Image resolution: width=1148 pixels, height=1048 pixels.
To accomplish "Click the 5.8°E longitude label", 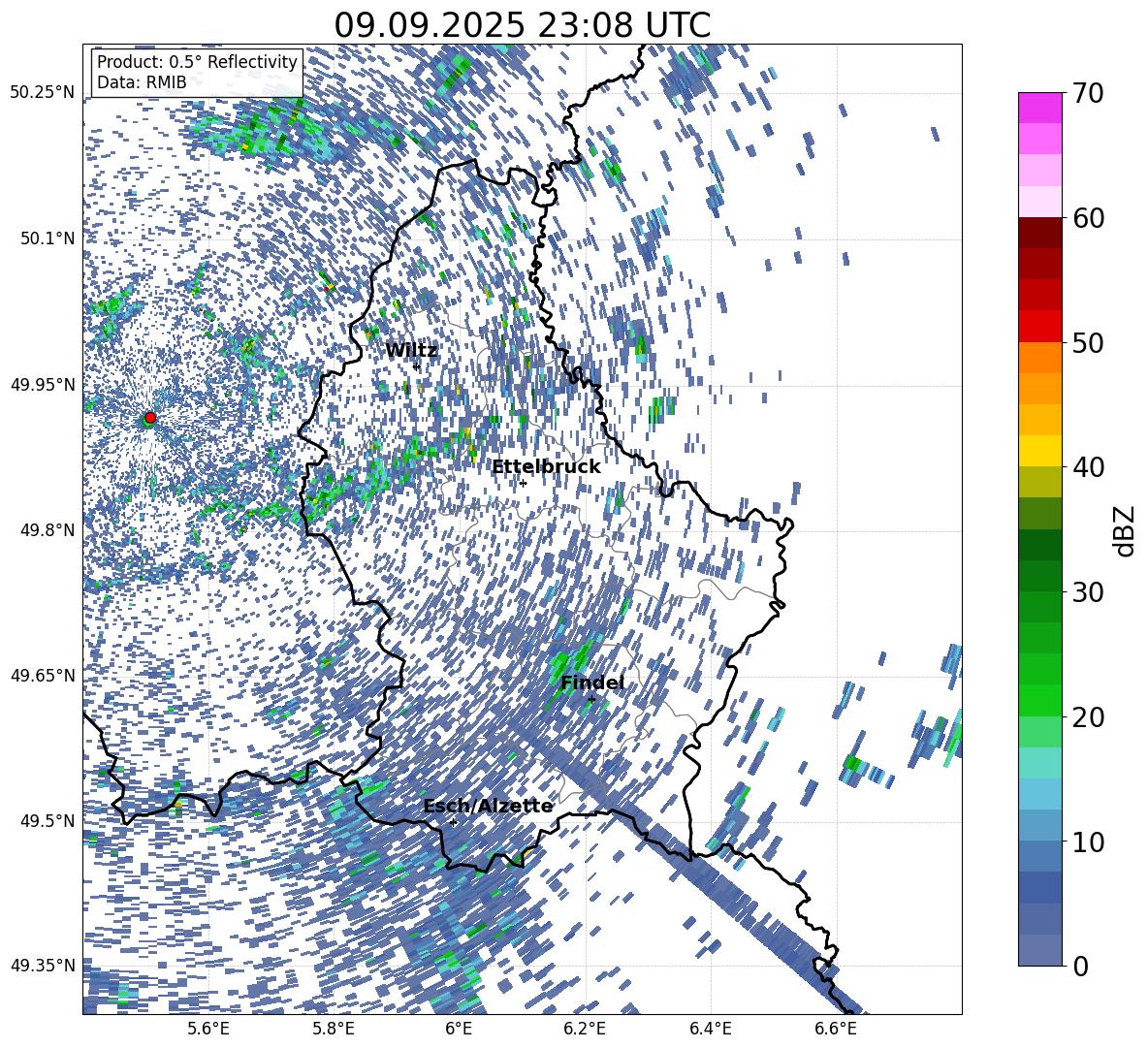I will tap(334, 1030).
